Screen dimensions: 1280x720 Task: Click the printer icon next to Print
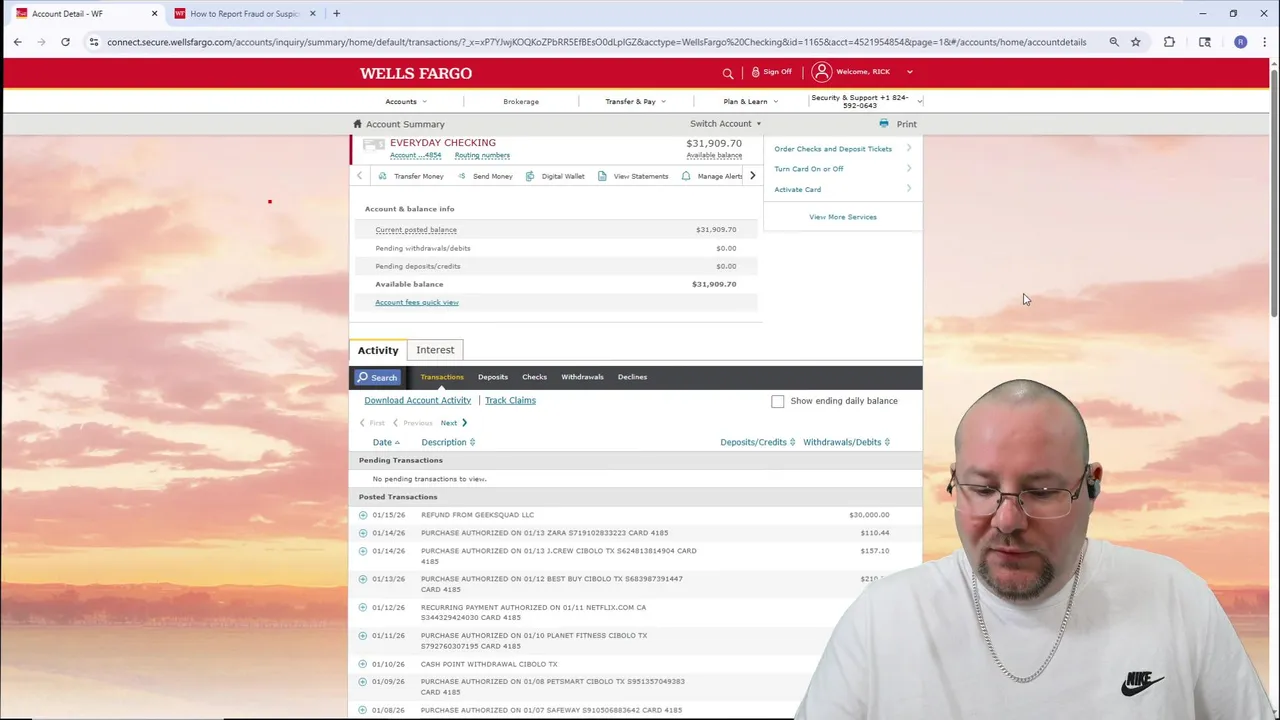pos(884,124)
